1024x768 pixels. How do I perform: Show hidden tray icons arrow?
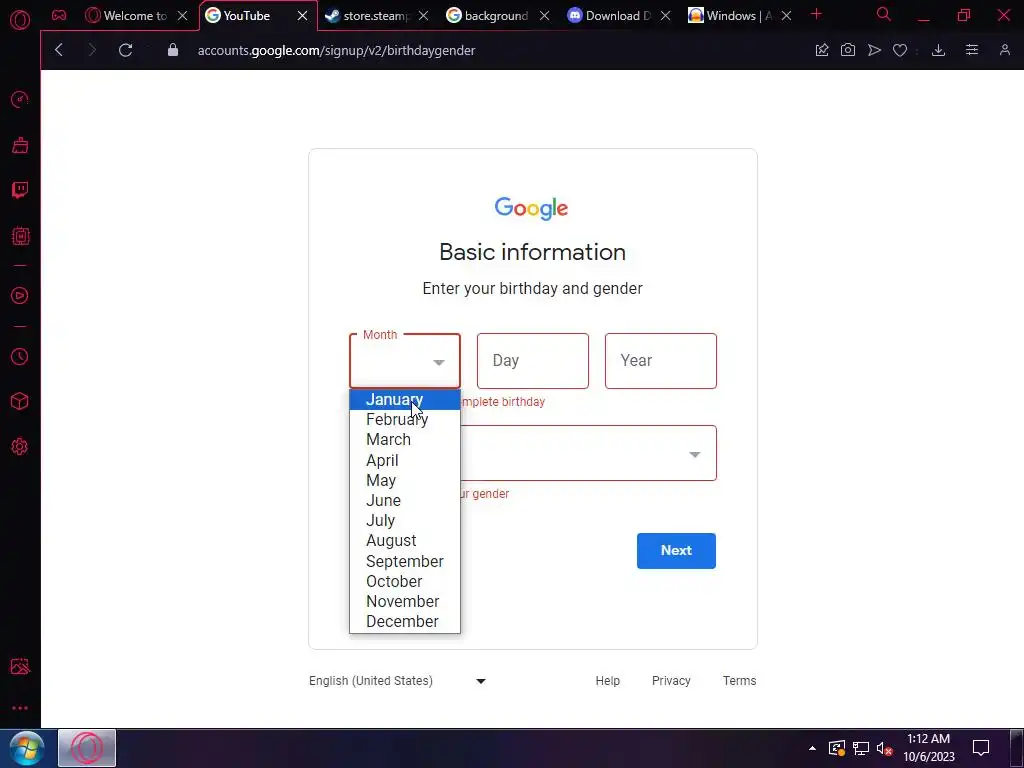[x=812, y=748]
